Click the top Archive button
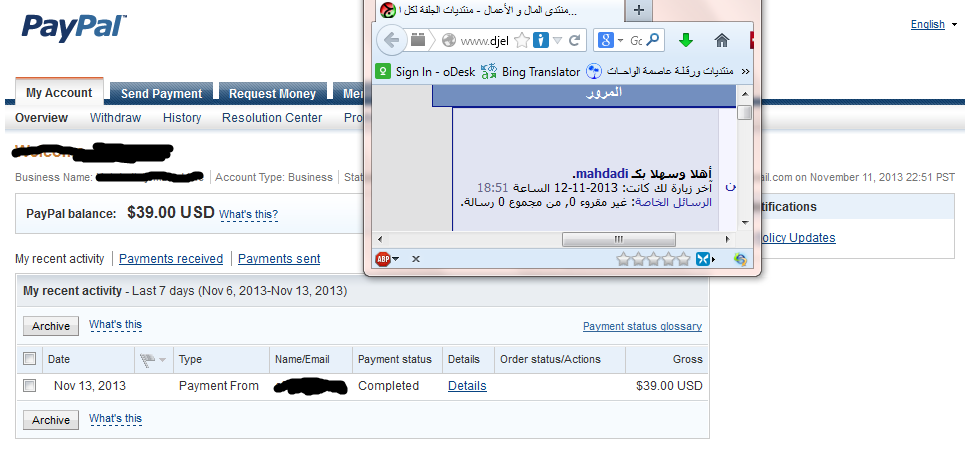Screen dimensions: 977x474 (x=51, y=326)
